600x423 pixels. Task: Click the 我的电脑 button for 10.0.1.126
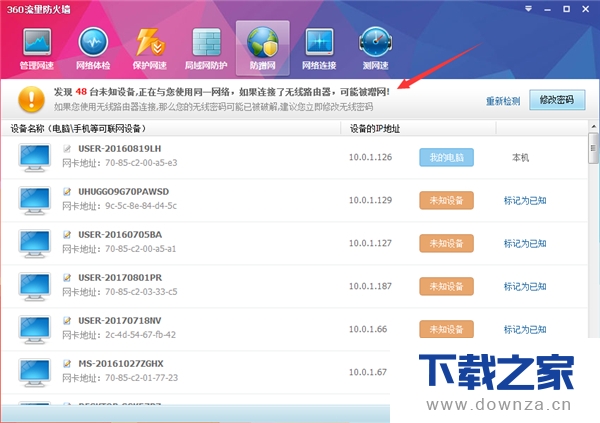pyautogui.click(x=447, y=157)
